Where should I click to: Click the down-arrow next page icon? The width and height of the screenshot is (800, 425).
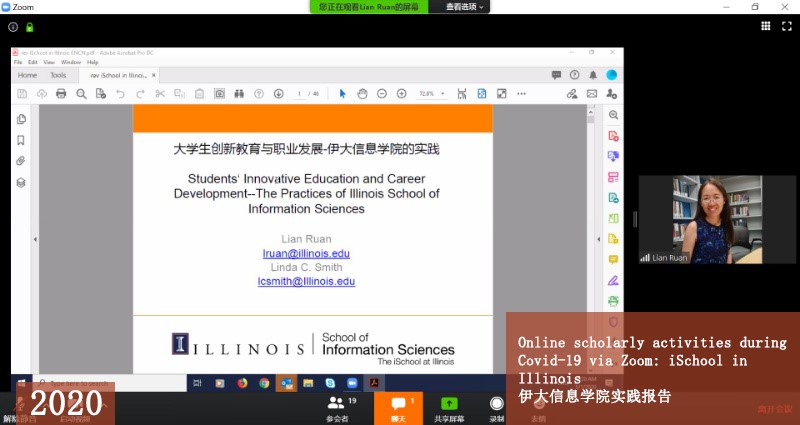[279, 94]
